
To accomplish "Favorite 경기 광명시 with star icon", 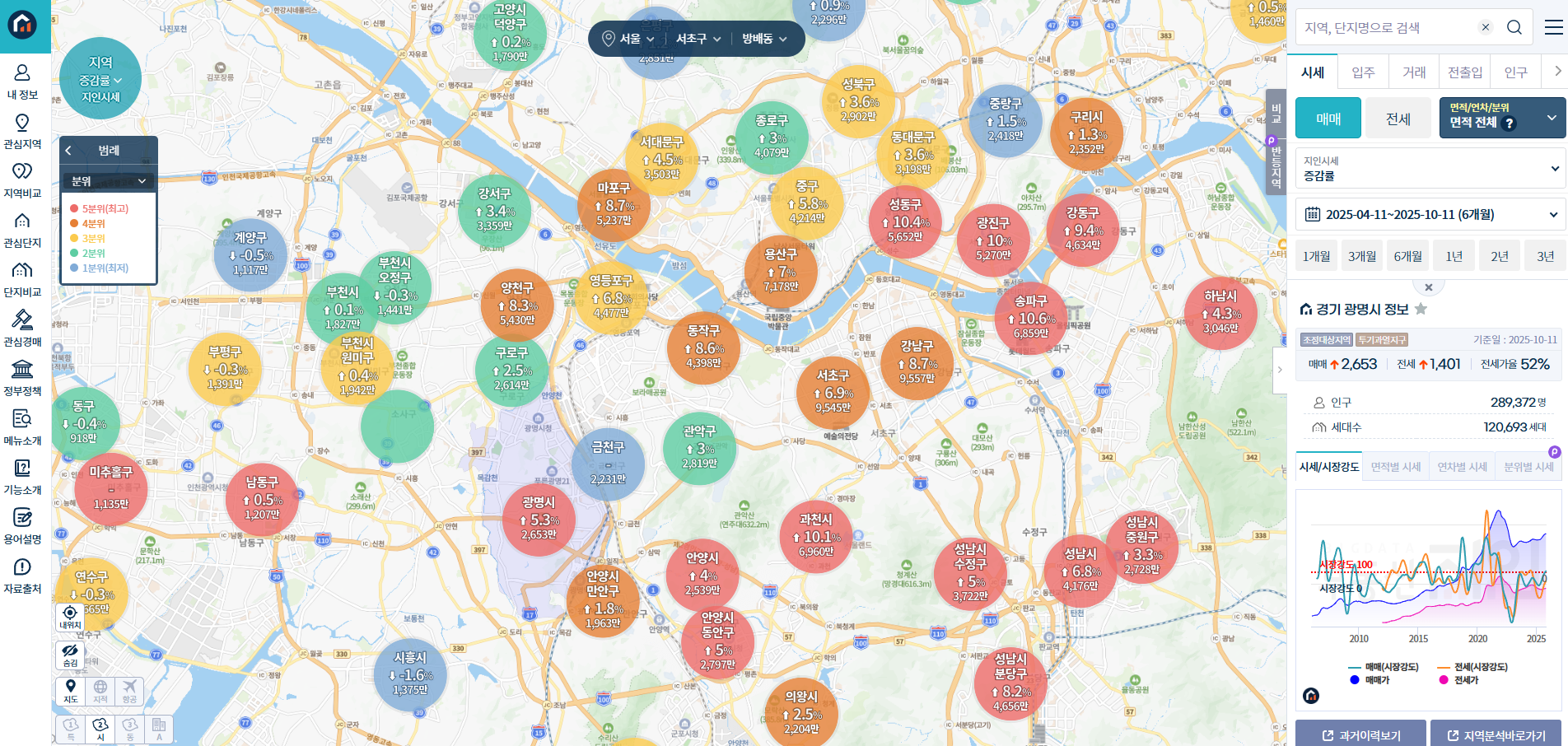I will [1421, 309].
